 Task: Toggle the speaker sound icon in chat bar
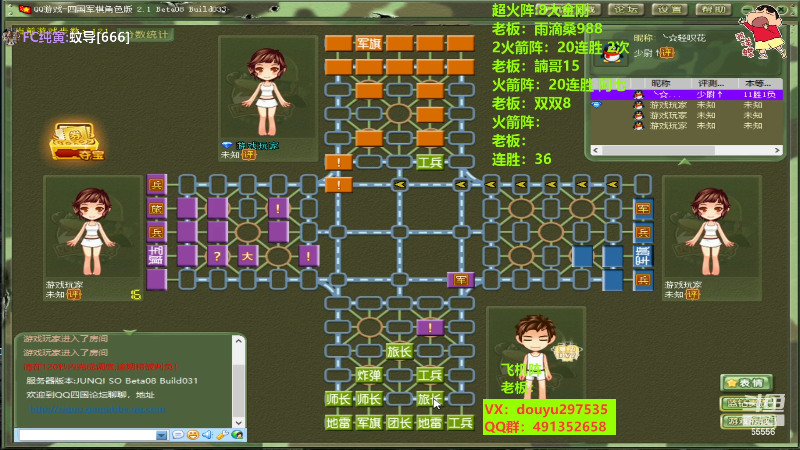pos(207,435)
